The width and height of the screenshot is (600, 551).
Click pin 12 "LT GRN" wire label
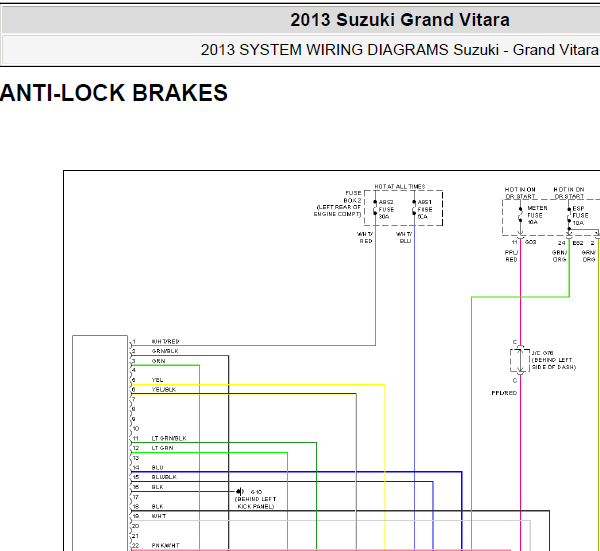pyautogui.click(x=162, y=448)
